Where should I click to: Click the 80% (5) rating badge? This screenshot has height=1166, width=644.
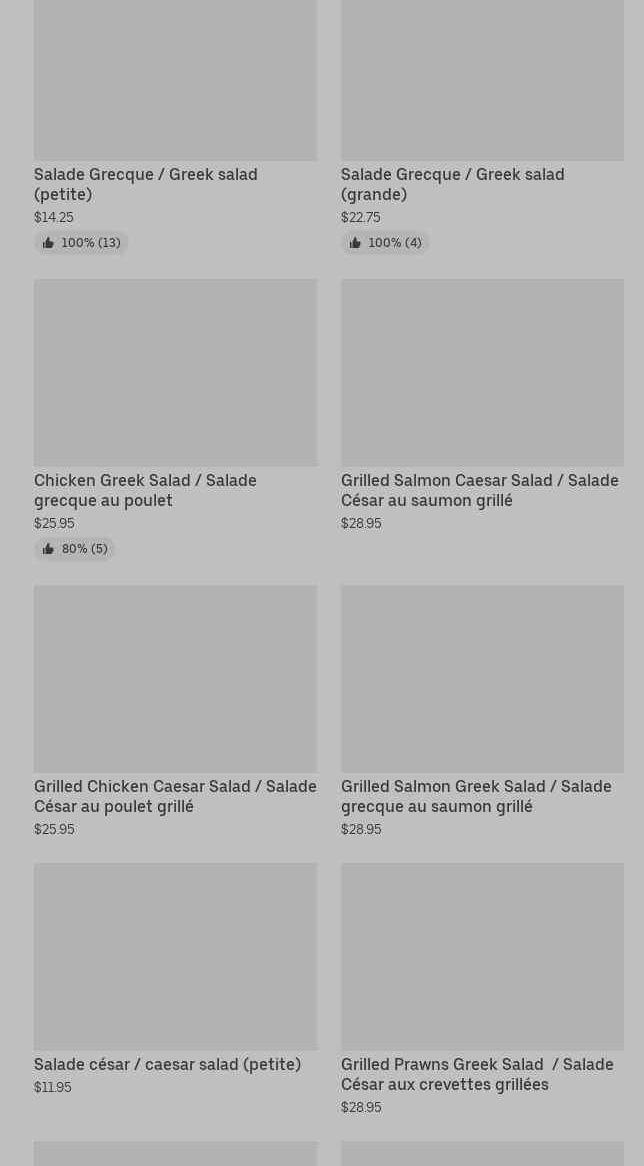pyautogui.click(x=75, y=549)
